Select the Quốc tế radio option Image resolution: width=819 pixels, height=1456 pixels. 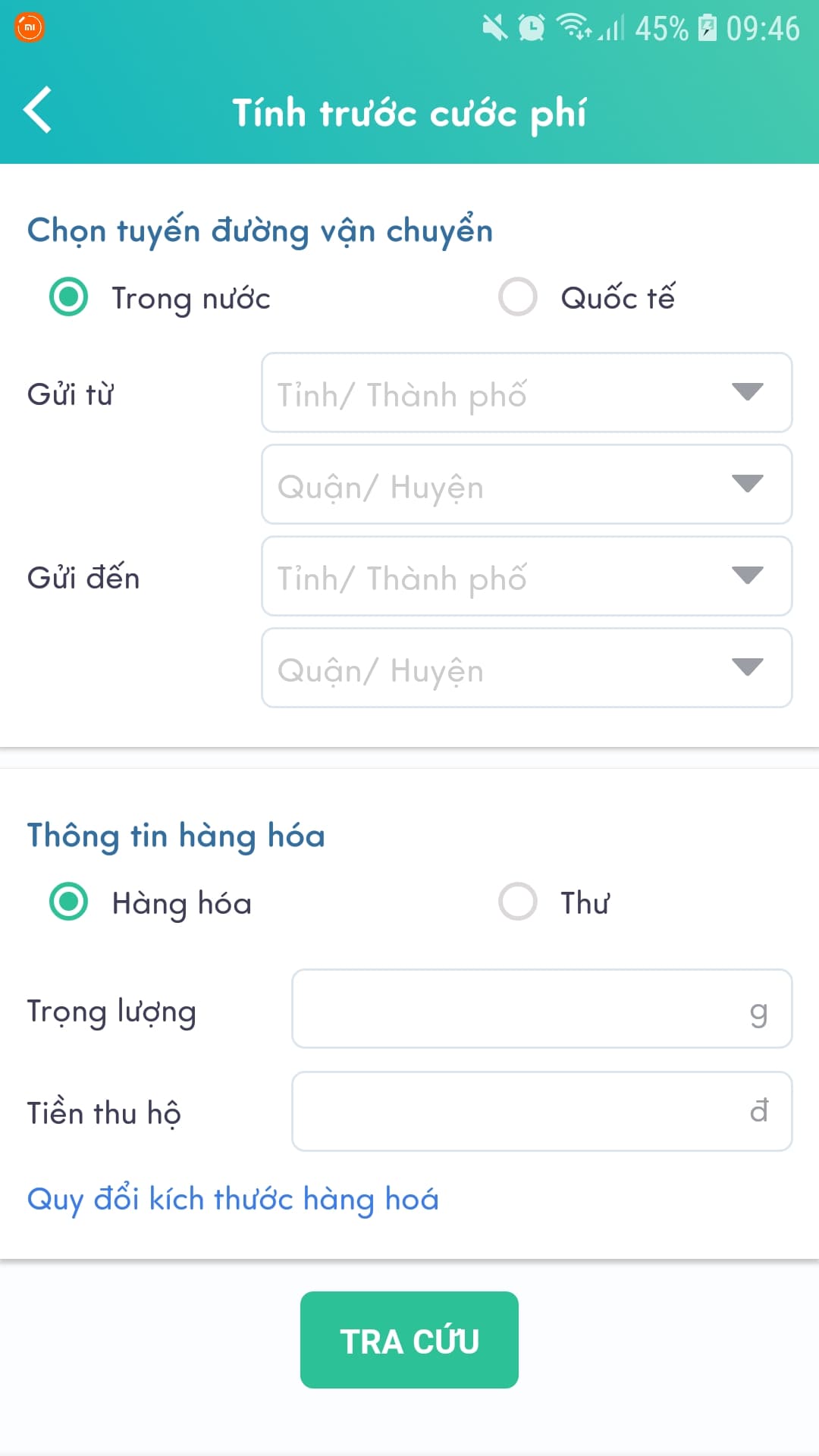pos(518,297)
